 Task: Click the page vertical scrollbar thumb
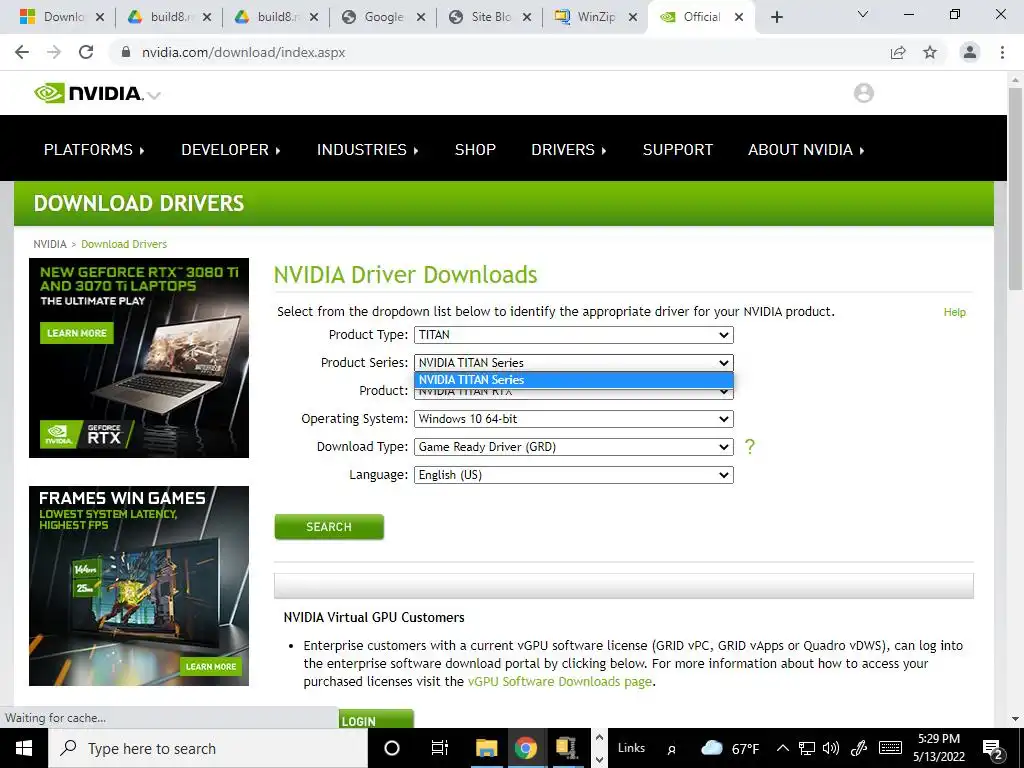(1015, 188)
